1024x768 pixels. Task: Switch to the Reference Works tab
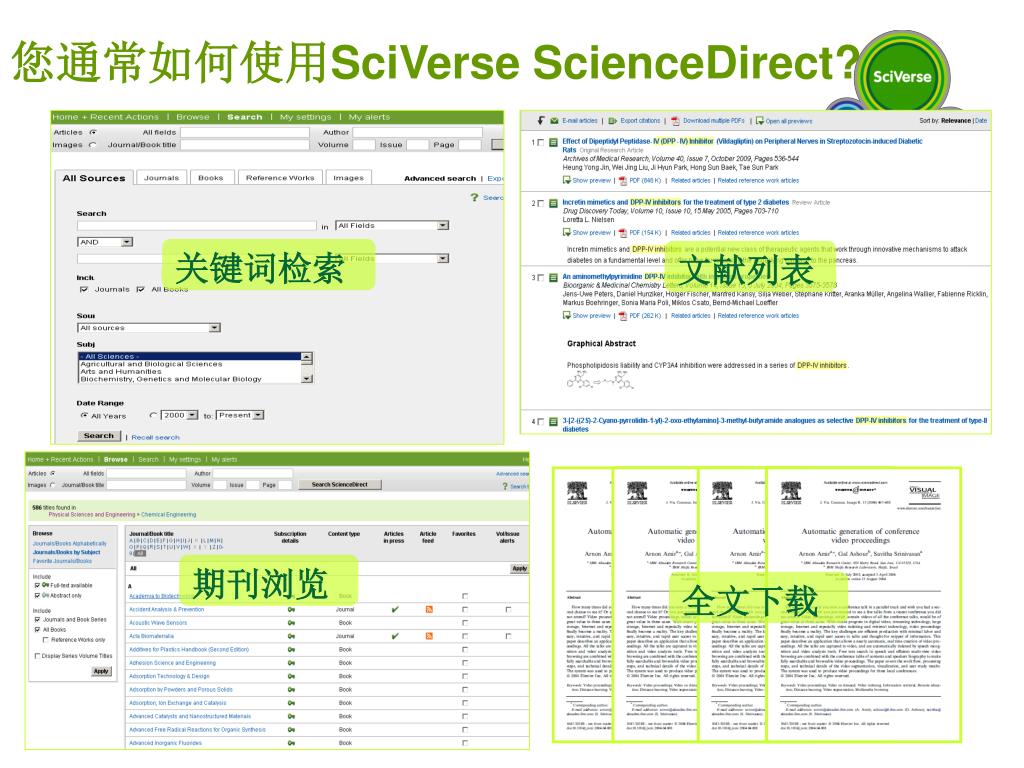[x=280, y=178]
